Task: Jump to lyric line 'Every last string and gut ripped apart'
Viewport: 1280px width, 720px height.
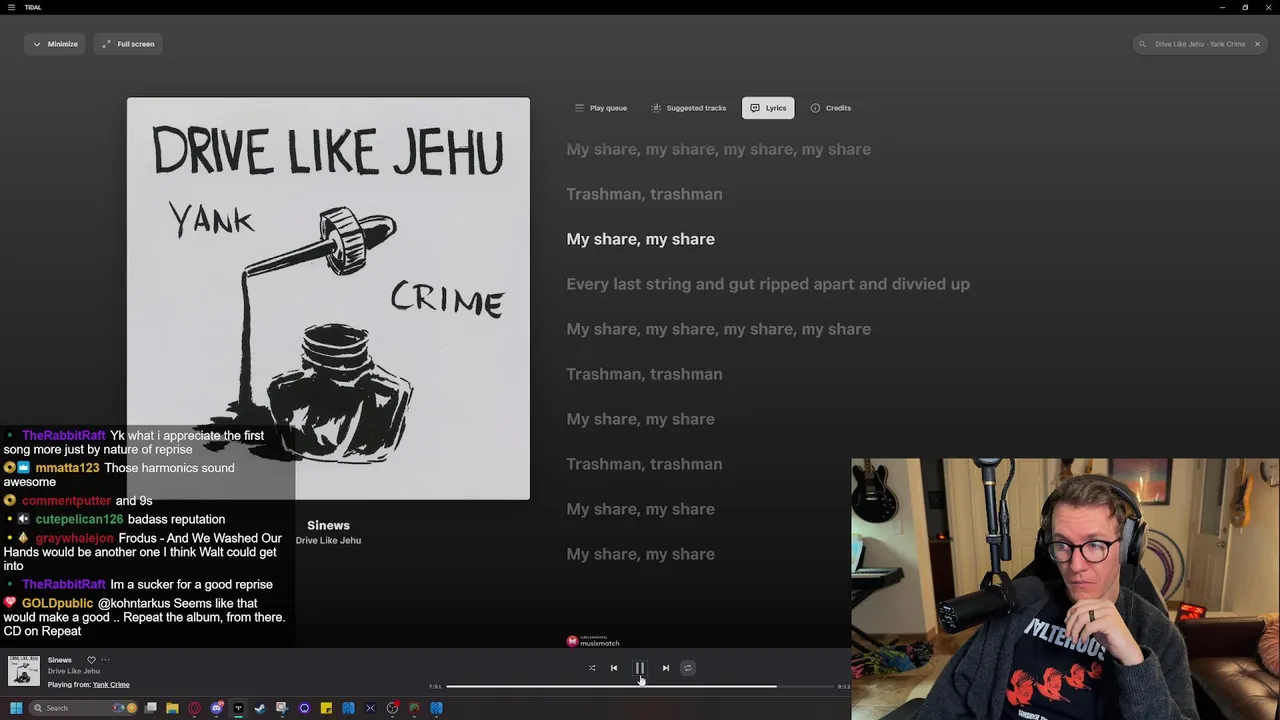Action: (768, 284)
